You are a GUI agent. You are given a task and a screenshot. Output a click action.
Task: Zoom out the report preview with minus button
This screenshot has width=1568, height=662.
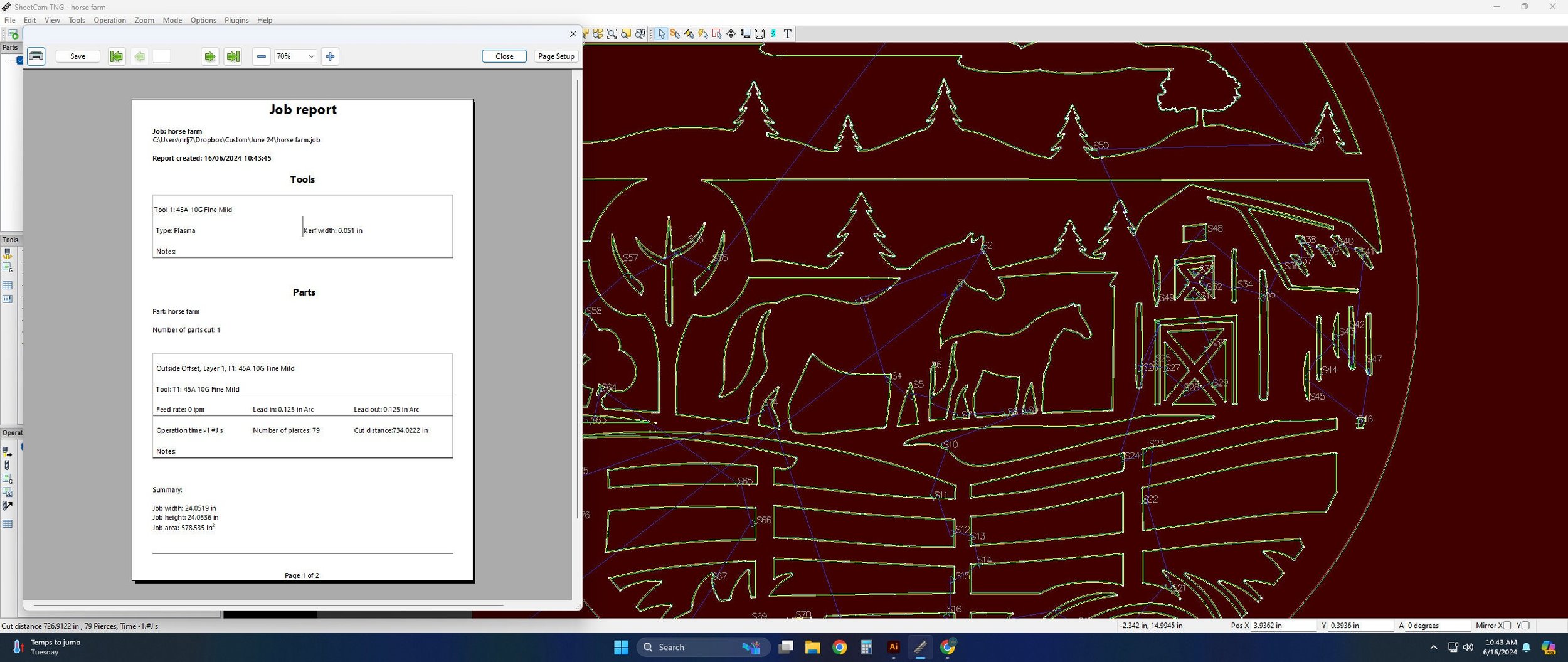click(262, 56)
